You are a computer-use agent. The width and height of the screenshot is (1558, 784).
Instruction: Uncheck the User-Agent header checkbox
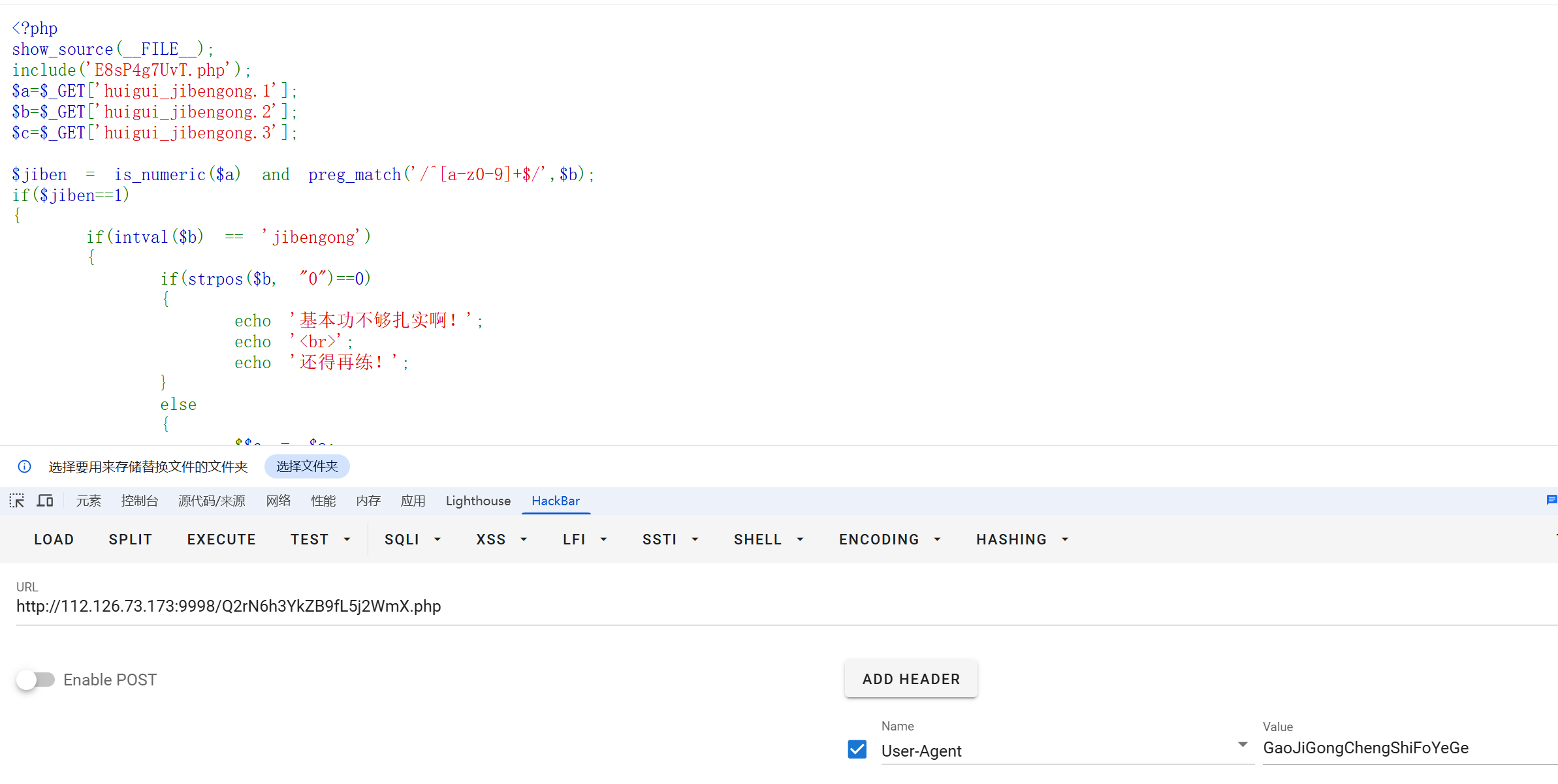[x=857, y=749]
